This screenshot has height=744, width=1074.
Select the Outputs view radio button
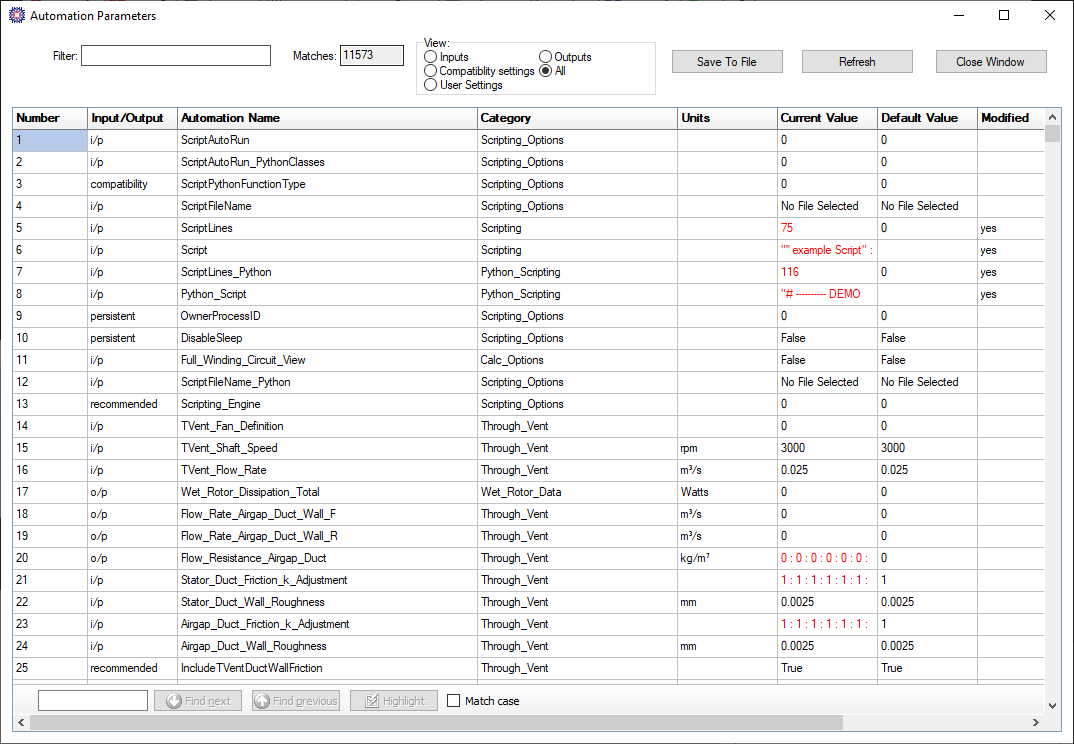point(545,57)
